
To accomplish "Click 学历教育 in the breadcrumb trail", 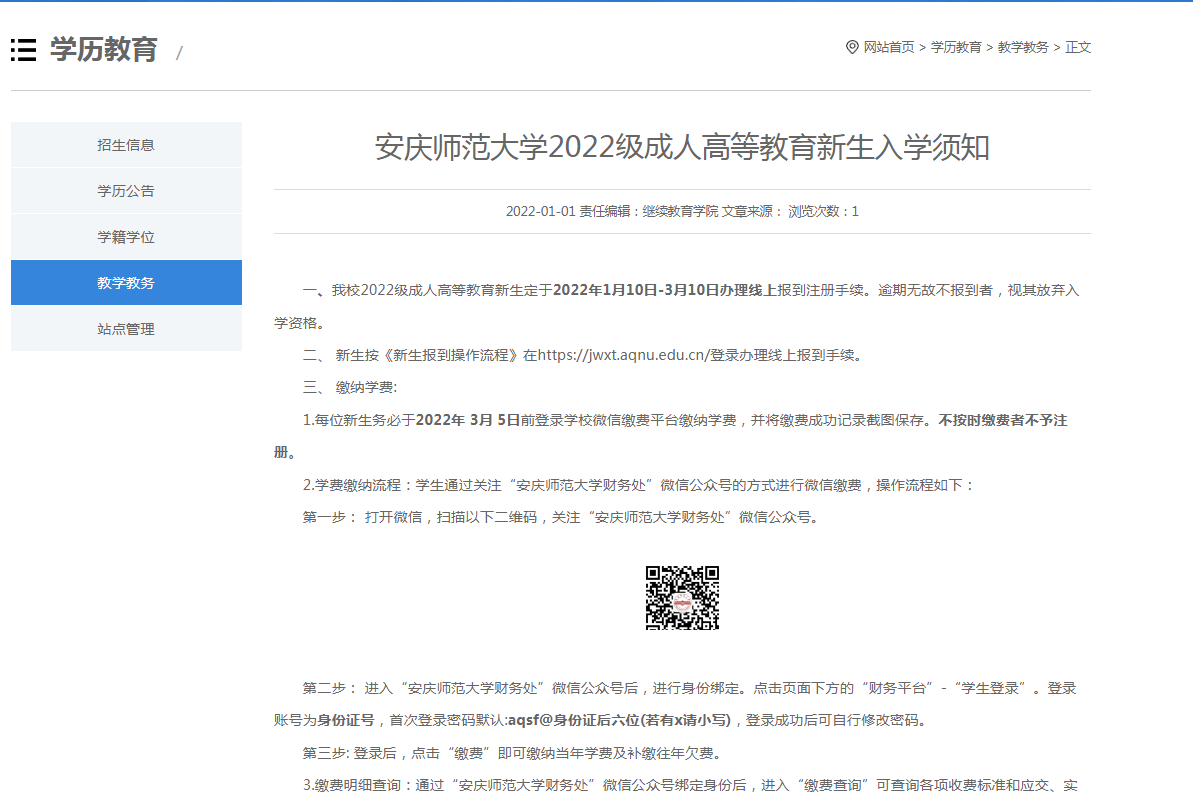I will point(956,47).
